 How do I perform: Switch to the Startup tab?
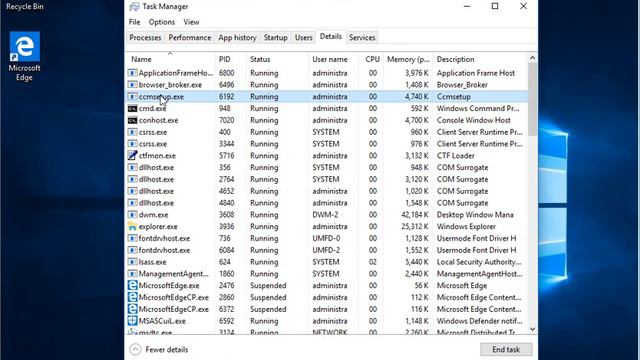276,38
